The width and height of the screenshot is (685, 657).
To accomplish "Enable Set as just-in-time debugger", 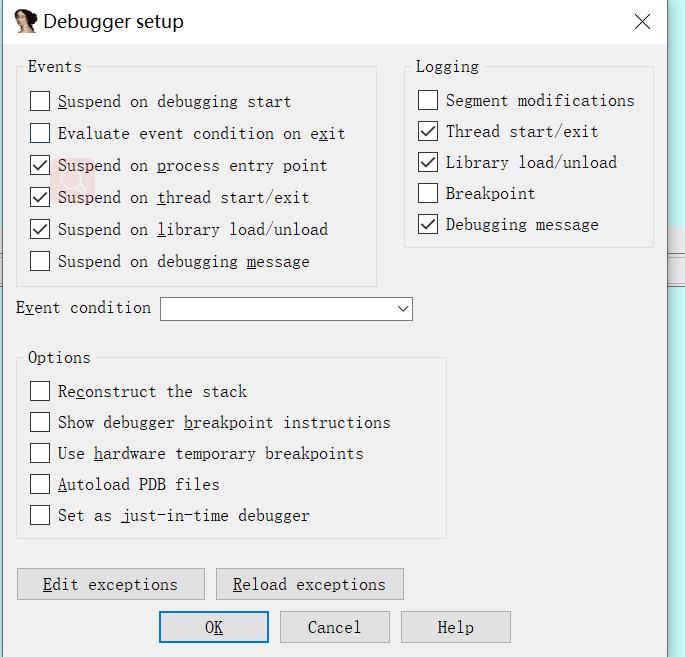I will [40, 515].
